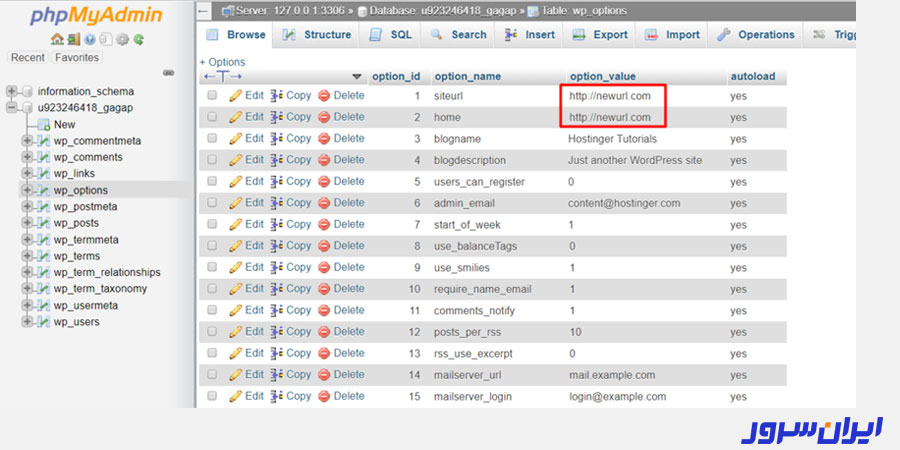Image resolution: width=900 pixels, height=450 pixels.
Task: Collapse the u923246418_gagap database node
Action: pos(11,108)
